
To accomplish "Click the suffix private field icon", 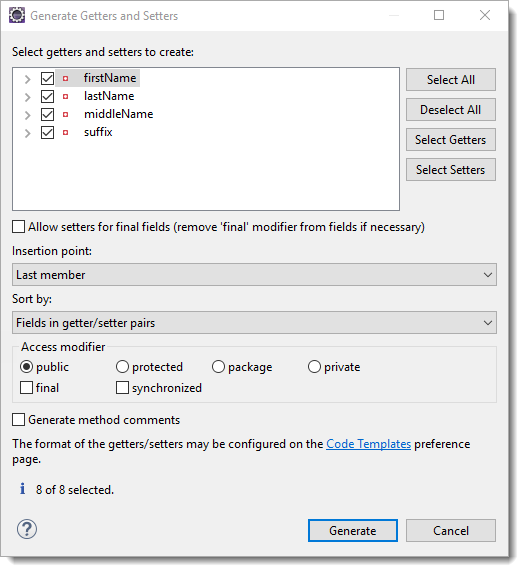I will [x=65, y=132].
